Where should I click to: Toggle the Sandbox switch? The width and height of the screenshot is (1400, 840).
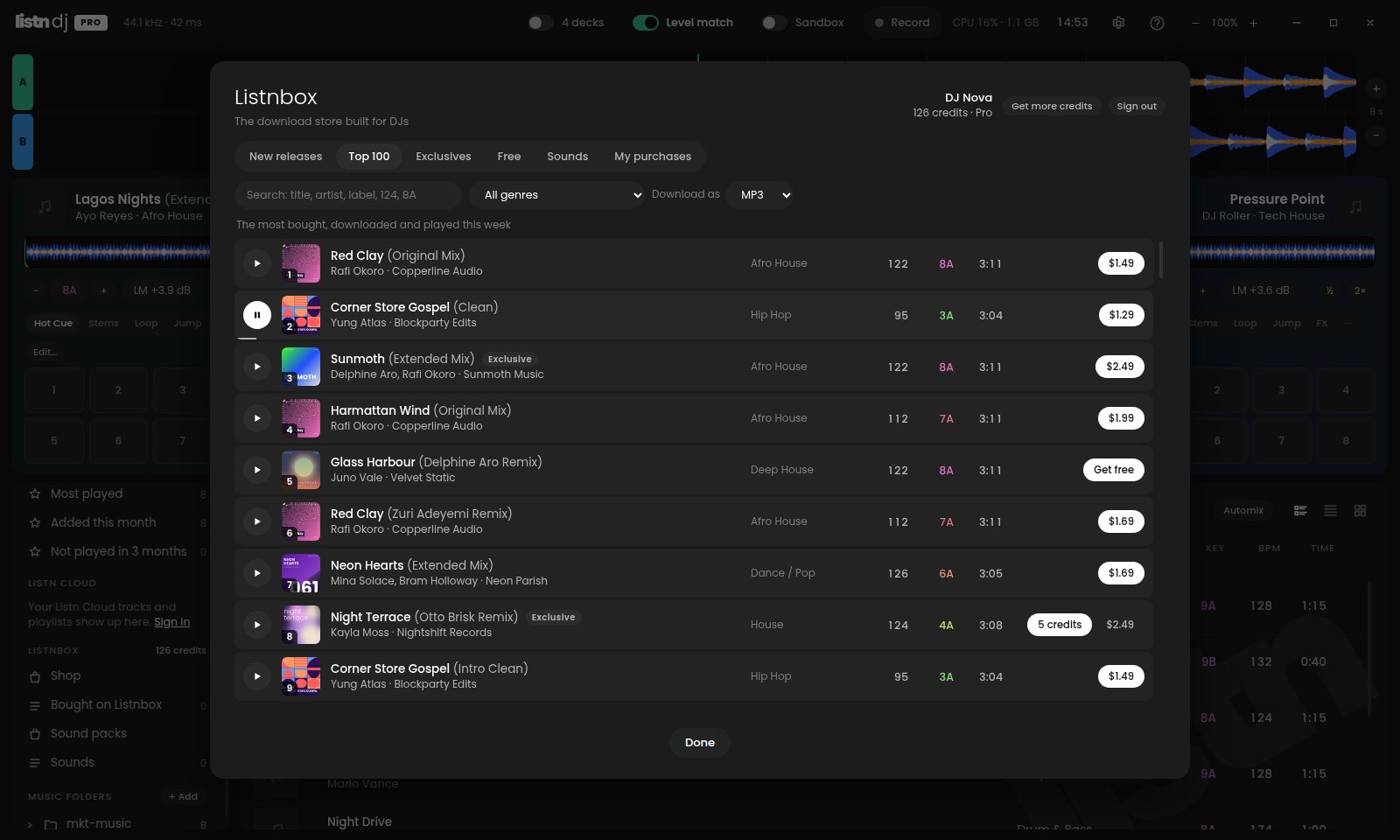(x=774, y=23)
